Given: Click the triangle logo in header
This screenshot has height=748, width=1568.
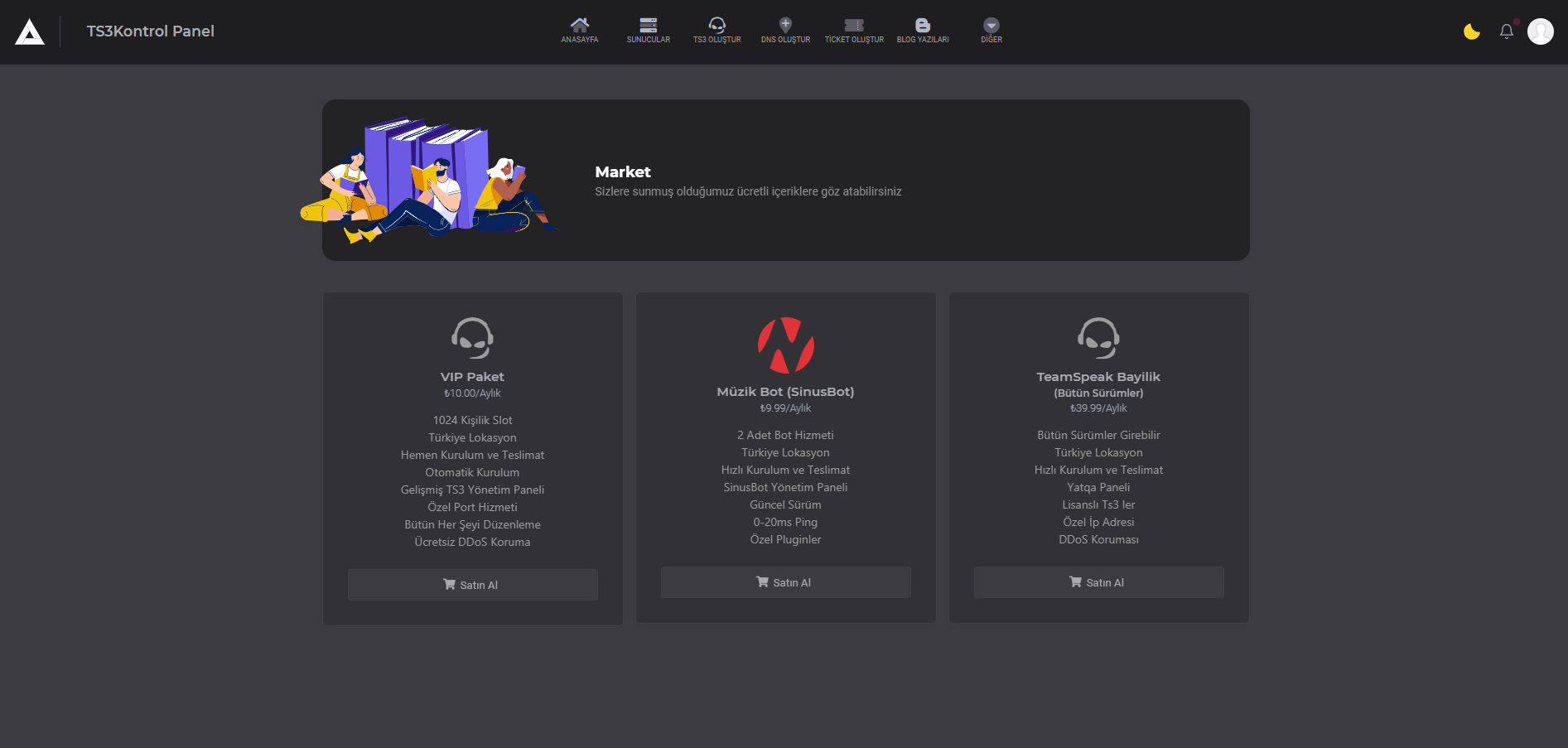Looking at the screenshot, I should 30,31.
